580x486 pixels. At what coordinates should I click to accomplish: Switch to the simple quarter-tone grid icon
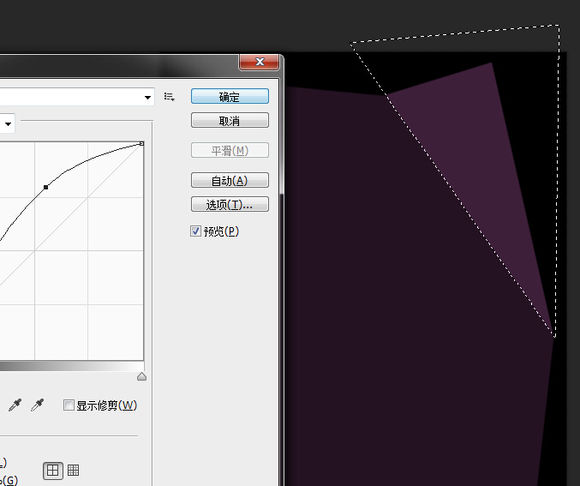pos(53,470)
